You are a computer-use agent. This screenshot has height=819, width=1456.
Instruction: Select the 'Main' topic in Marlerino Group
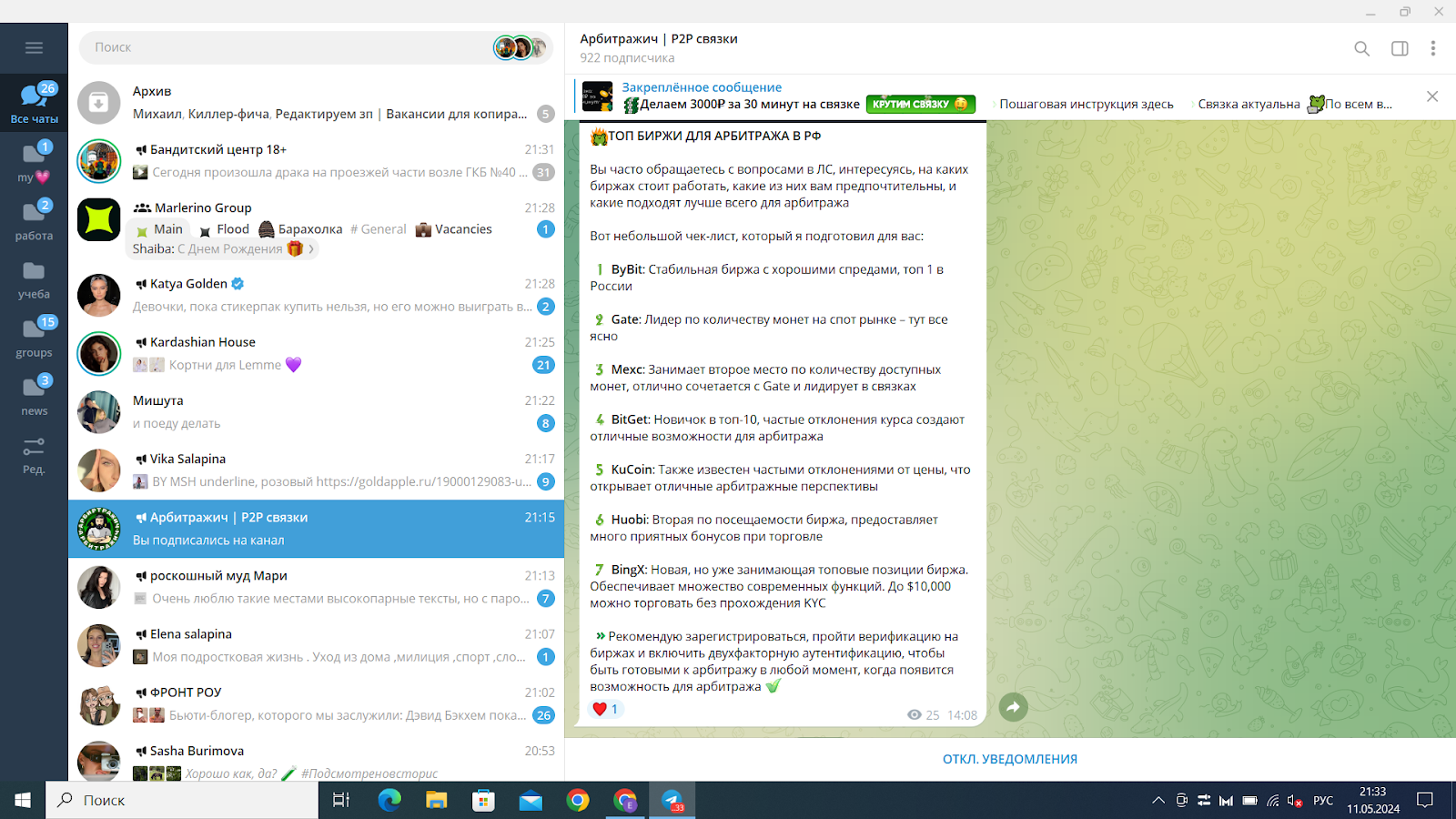tap(160, 229)
